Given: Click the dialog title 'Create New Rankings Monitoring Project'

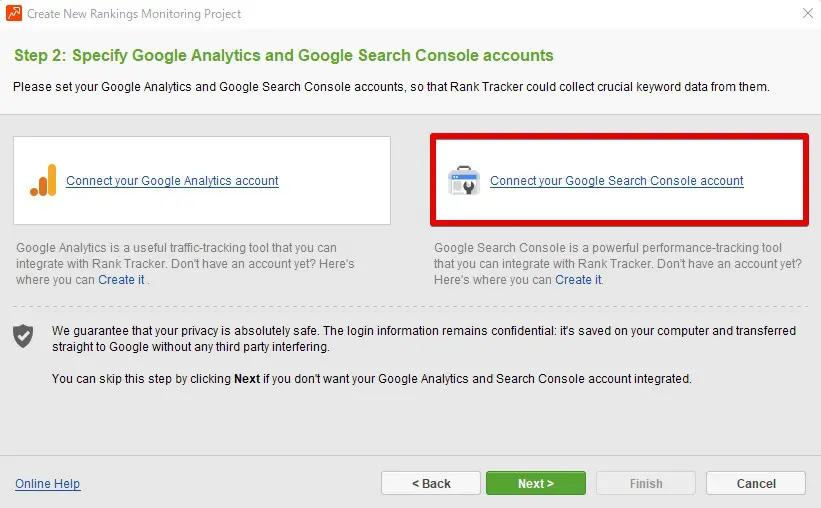Looking at the screenshot, I should point(134,14).
